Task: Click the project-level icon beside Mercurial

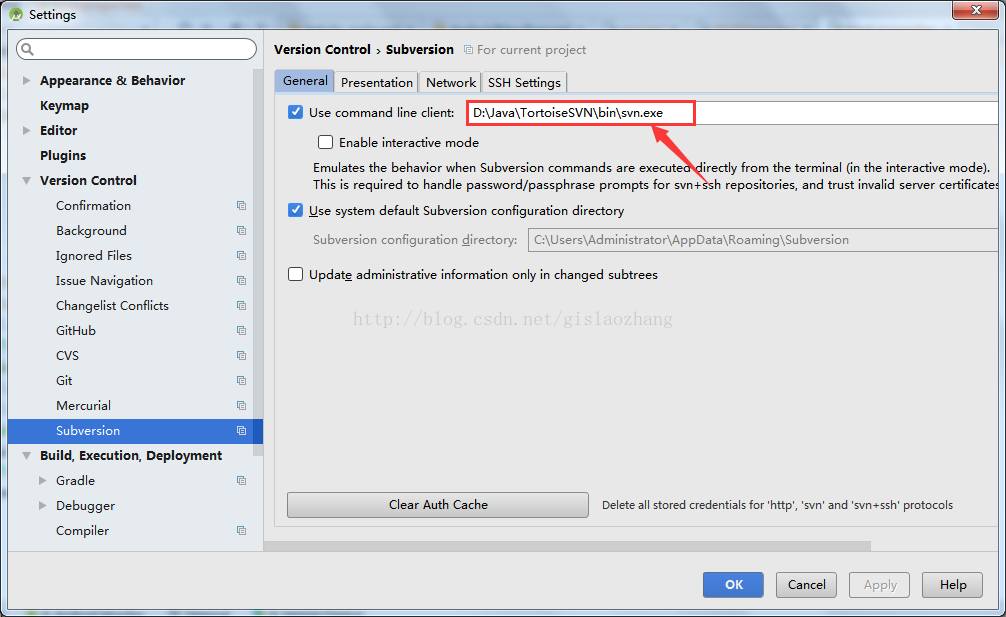Action: pos(241,405)
